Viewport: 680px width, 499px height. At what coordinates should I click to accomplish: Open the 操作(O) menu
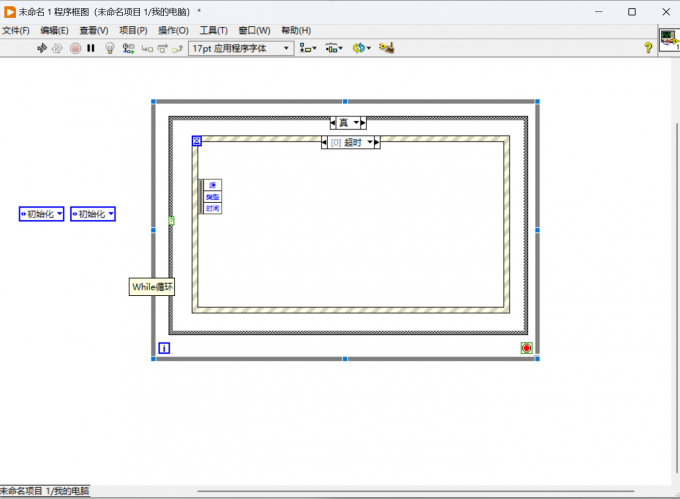tap(173, 30)
